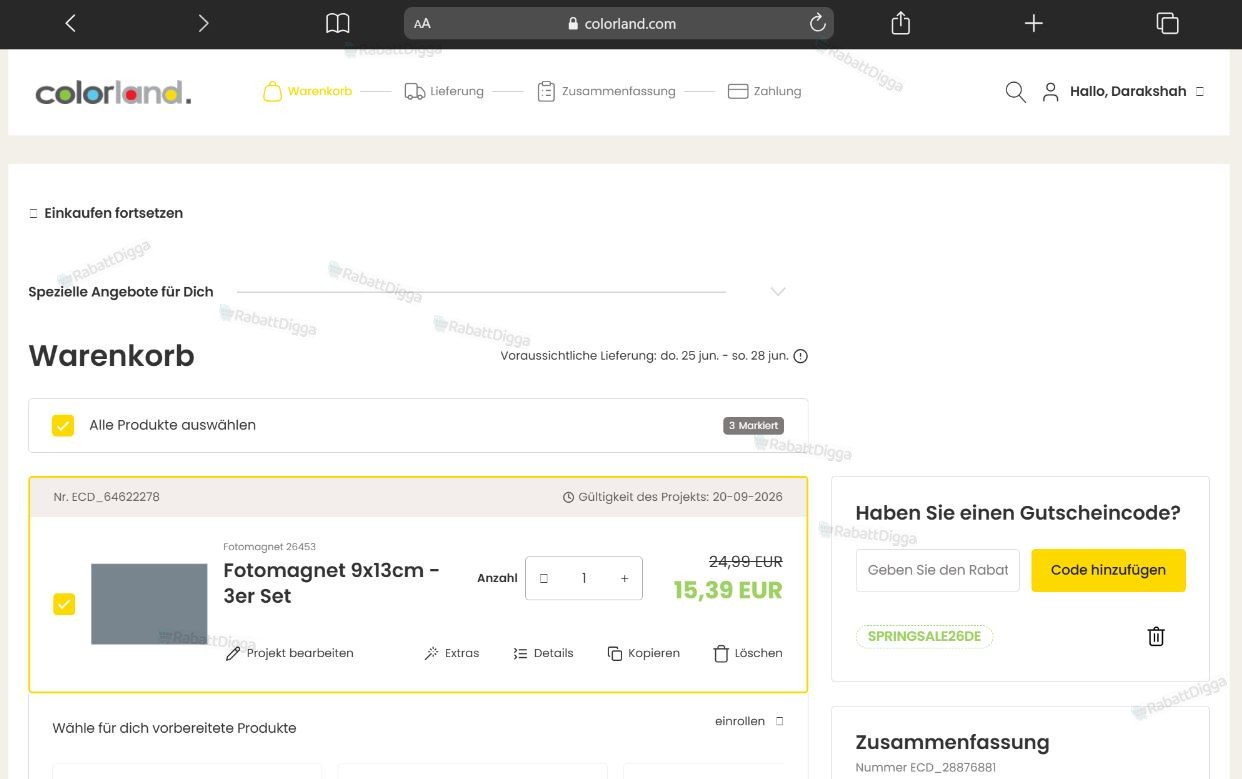Open a new Safari tab with plus icon
1242x779 pixels.
(x=1034, y=23)
